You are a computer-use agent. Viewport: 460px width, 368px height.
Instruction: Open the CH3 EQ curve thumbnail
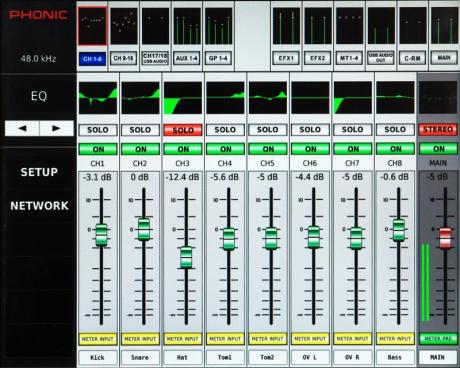(x=183, y=98)
